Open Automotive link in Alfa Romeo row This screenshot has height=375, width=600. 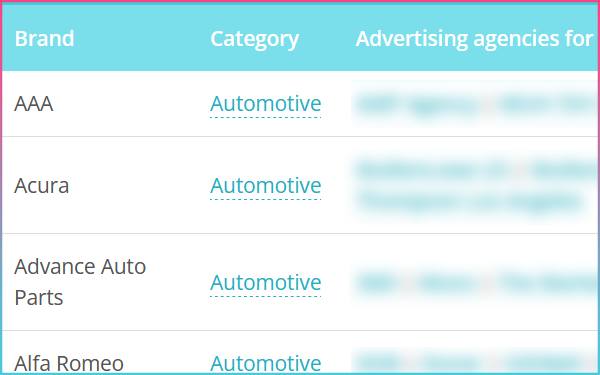click(x=266, y=364)
